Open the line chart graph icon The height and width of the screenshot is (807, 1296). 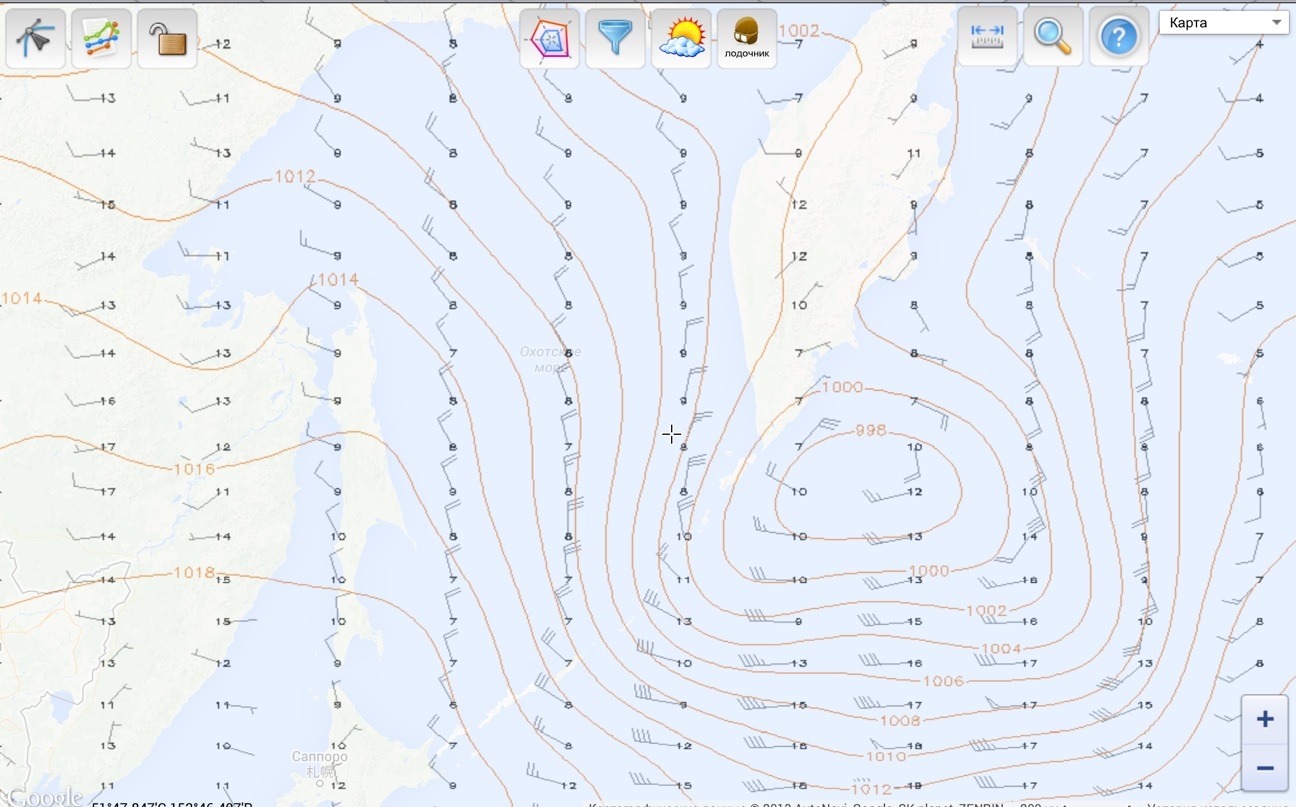101,39
